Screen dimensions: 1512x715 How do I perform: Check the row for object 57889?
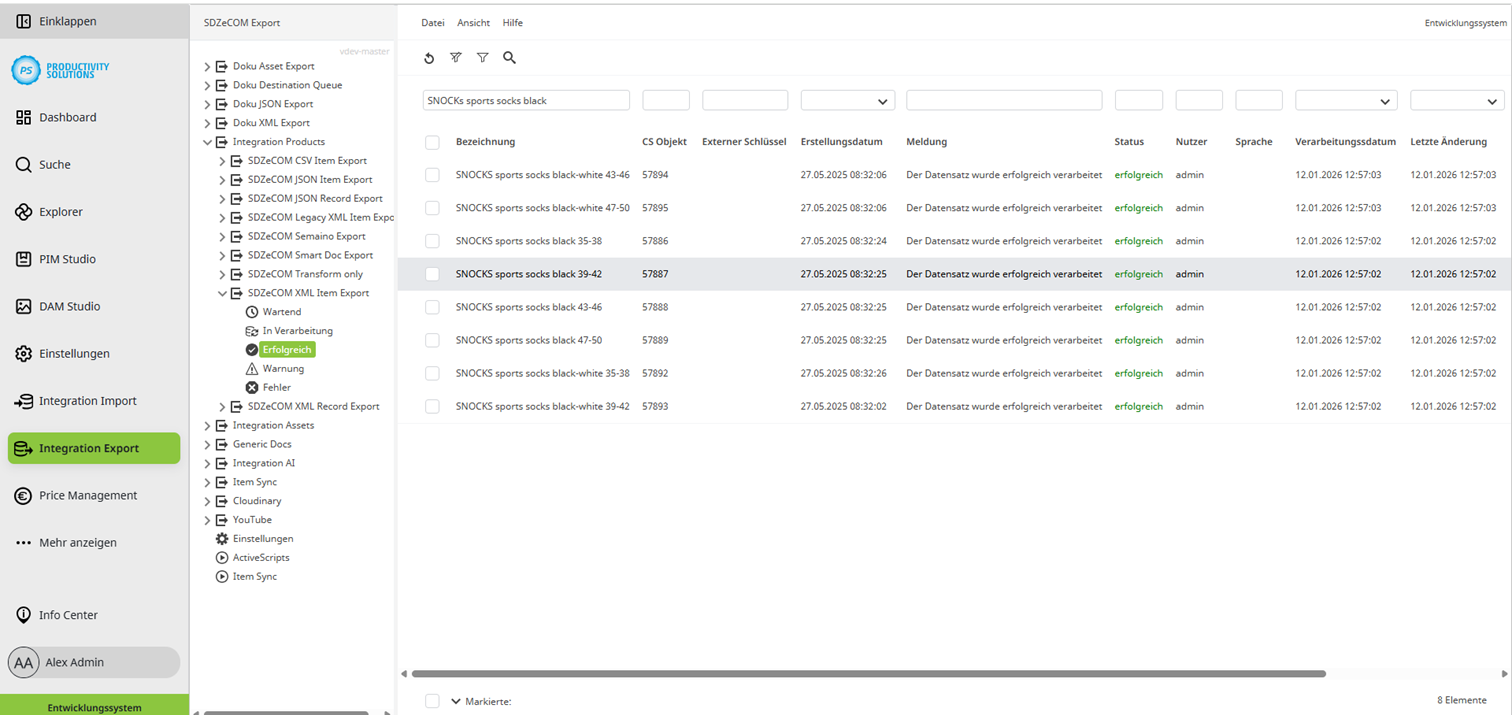[432, 340]
